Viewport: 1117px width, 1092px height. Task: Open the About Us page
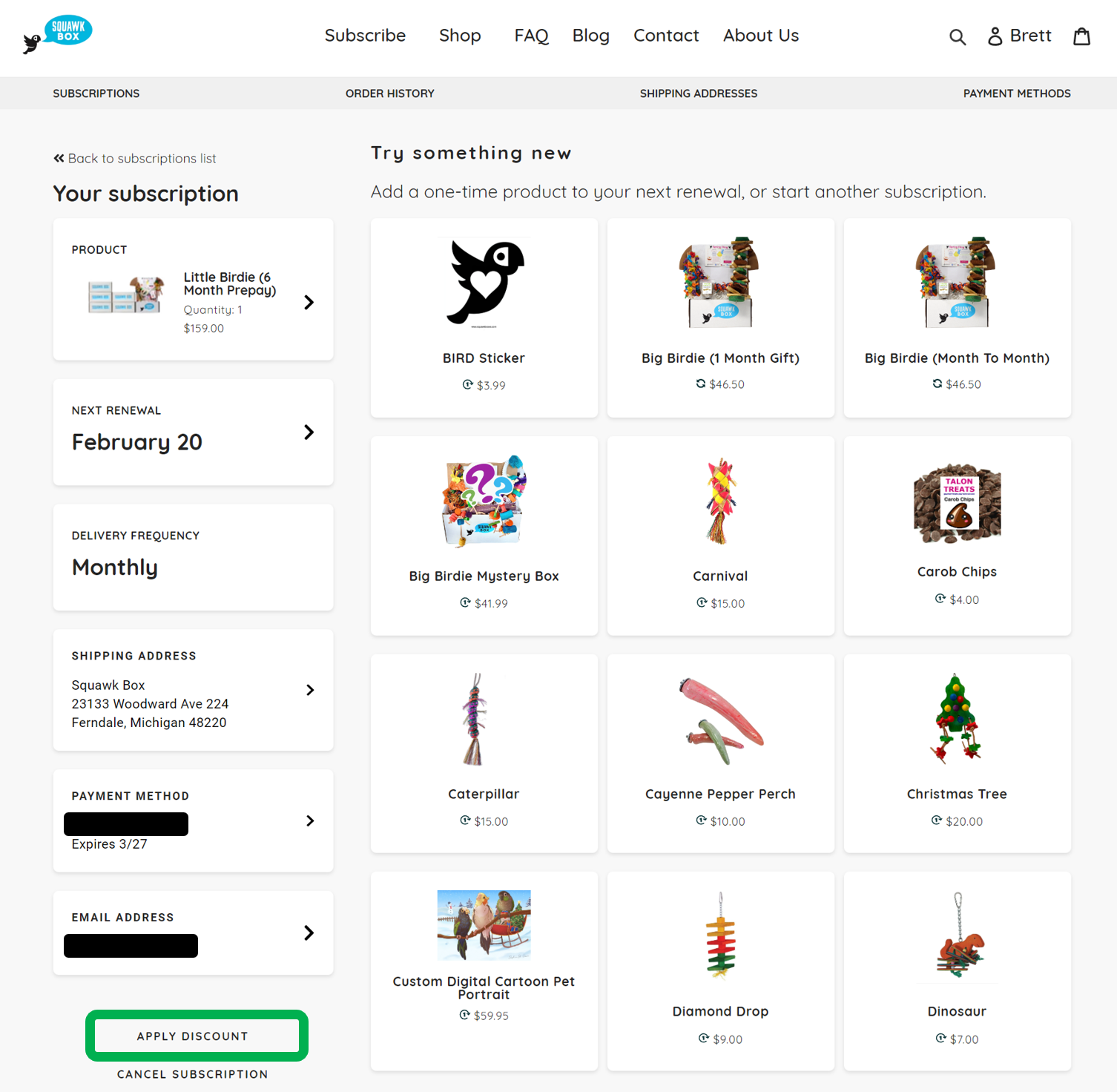tap(761, 36)
